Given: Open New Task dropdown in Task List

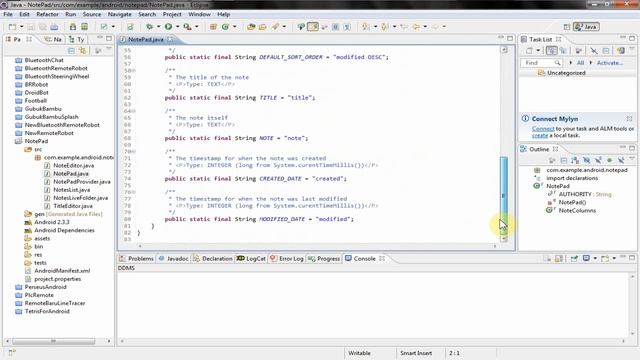Looking at the screenshot, I should pos(538,51).
